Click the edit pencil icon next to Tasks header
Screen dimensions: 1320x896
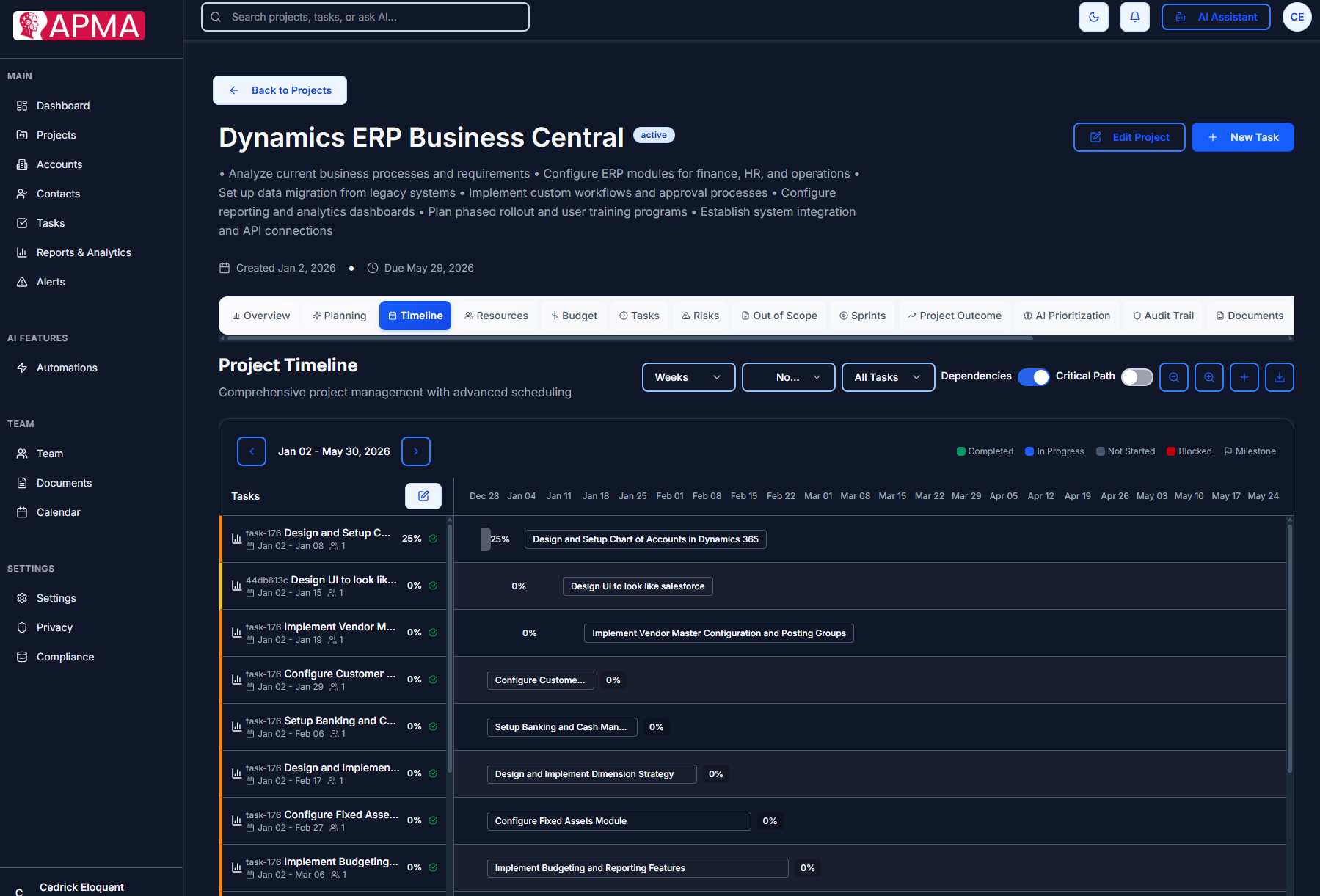(x=423, y=496)
